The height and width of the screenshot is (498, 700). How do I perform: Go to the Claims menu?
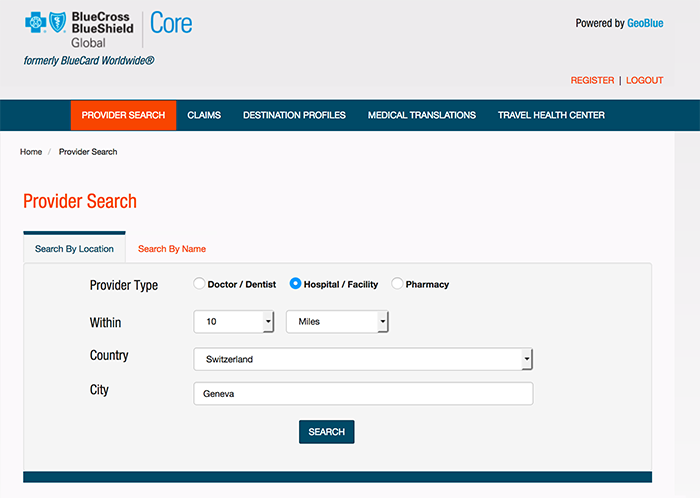[204, 115]
